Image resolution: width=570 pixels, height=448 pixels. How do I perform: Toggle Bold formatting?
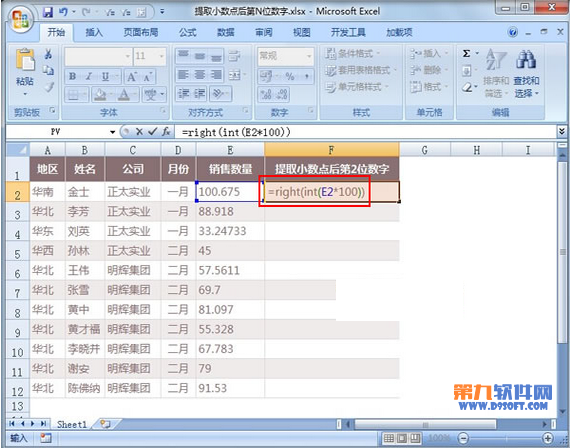click(x=73, y=76)
